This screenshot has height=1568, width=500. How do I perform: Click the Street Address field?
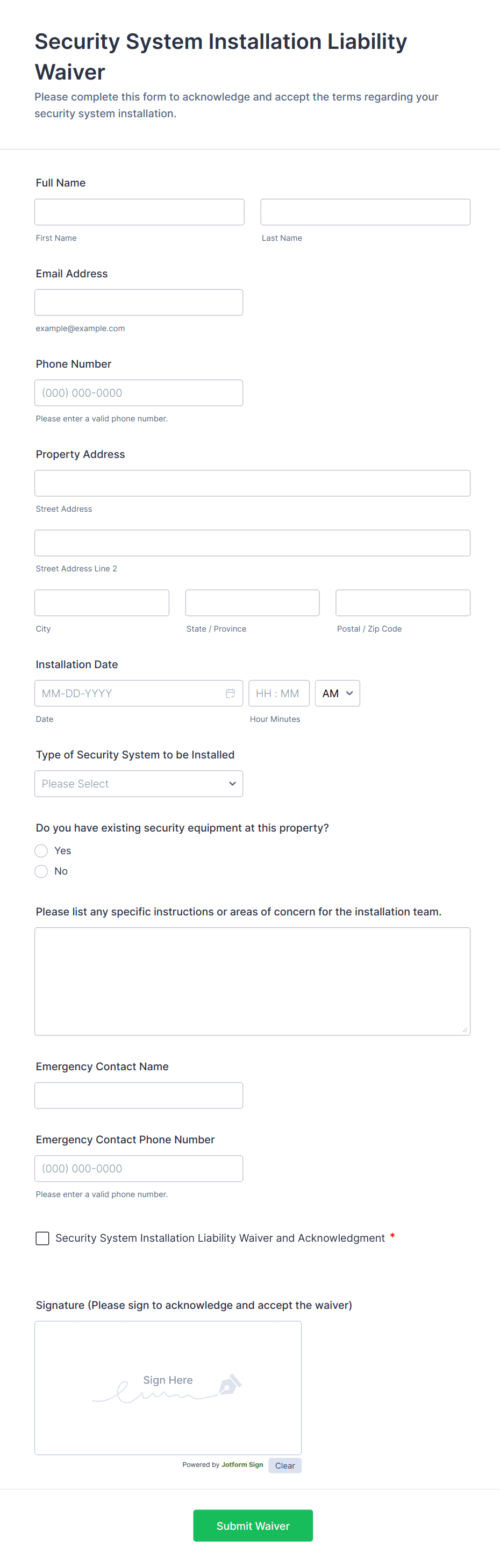(x=252, y=483)
